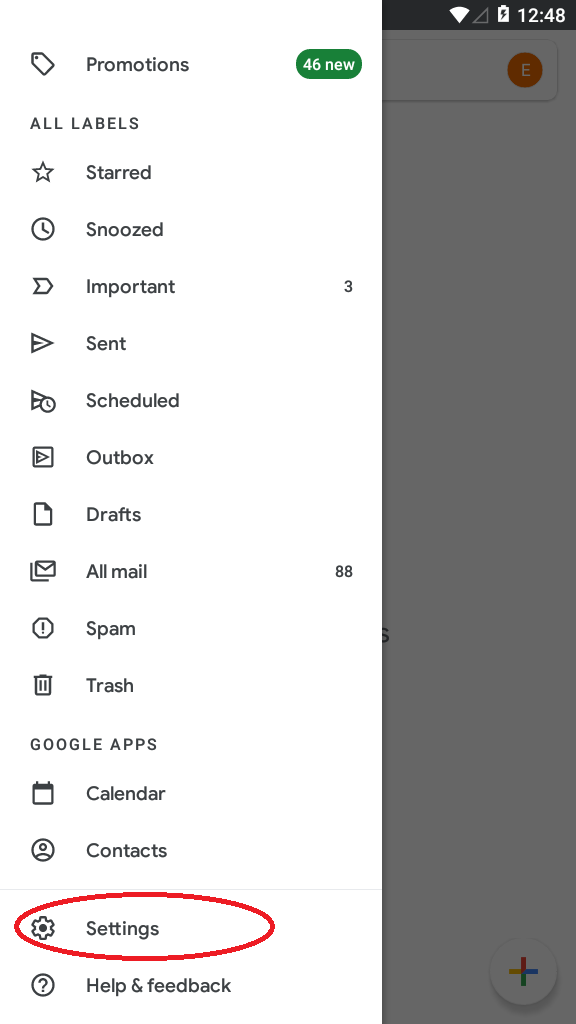Open the Promotions tag icon
The image size is (576, 1024).
point(43,64)
